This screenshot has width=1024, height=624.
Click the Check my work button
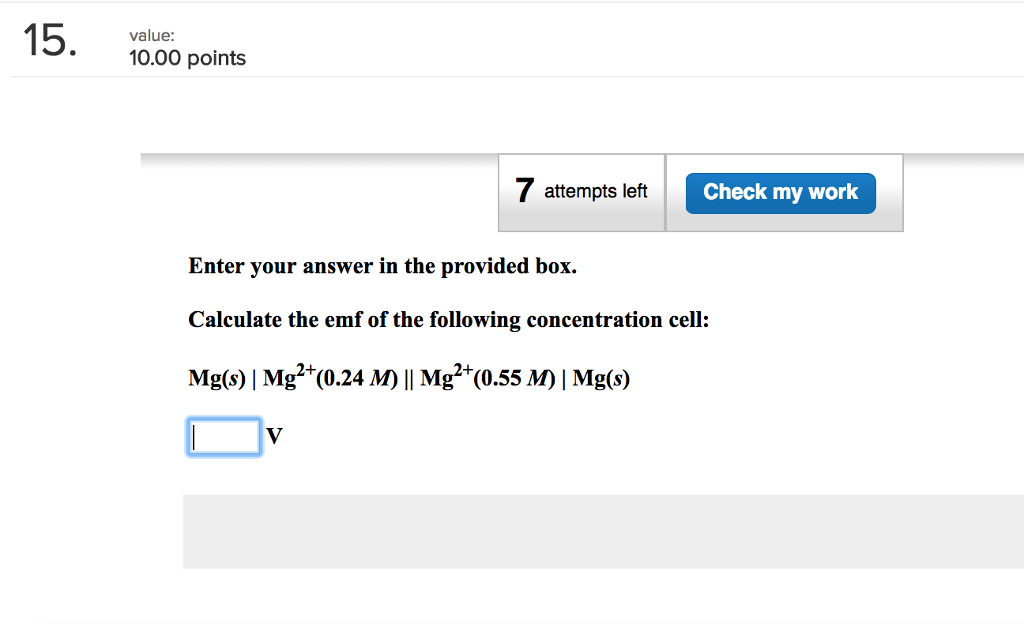pos(780,191)
